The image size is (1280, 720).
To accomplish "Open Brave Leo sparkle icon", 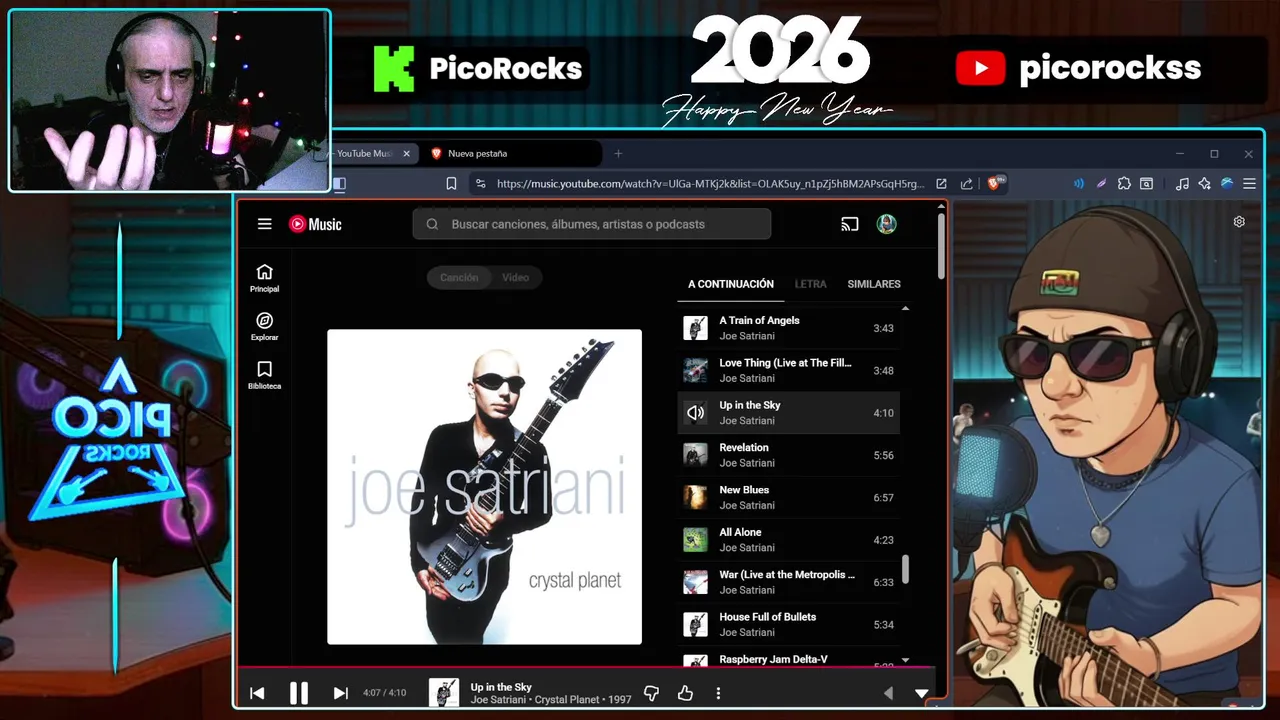I will [x=1204, y=184].
